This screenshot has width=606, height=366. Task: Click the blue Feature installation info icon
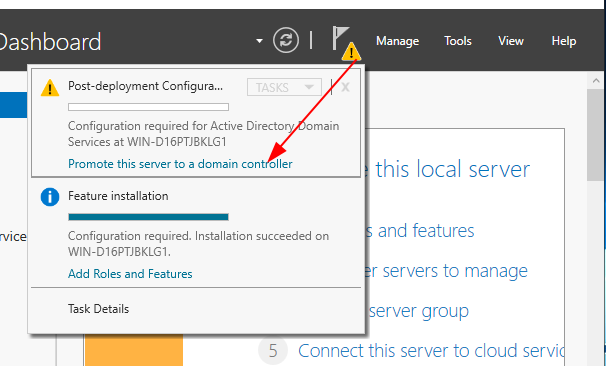click(x=50, y=197)
